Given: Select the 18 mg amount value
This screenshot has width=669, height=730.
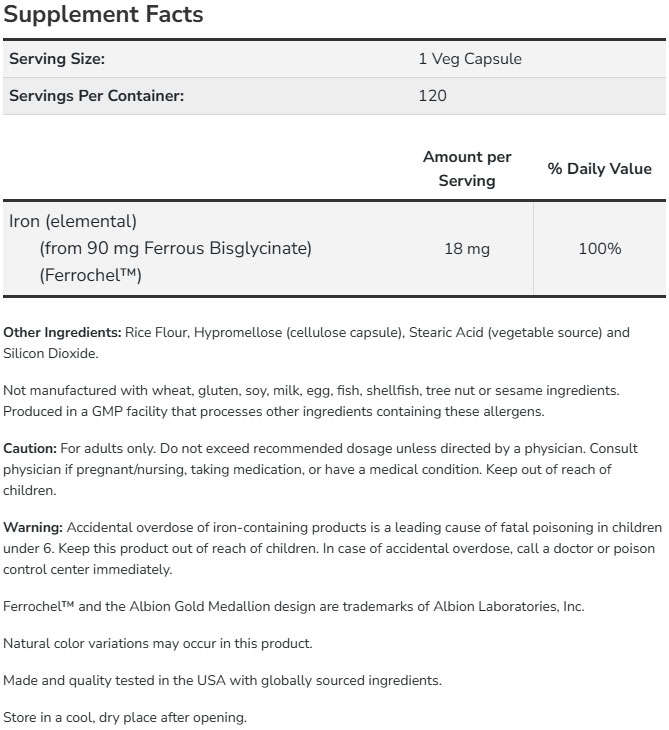Looking at the screenshot, I should tap(467, 248).
